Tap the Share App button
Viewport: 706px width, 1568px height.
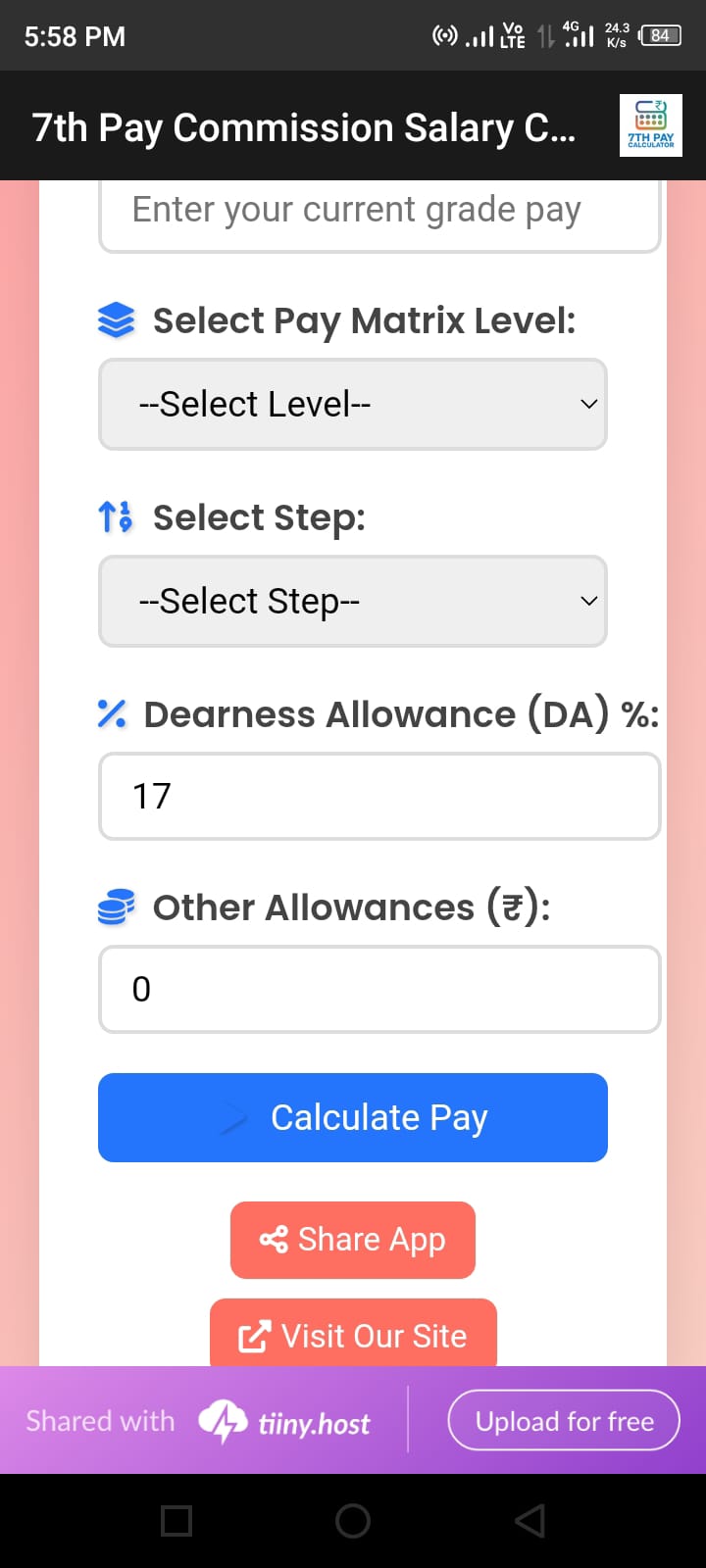click(352, 1239)
